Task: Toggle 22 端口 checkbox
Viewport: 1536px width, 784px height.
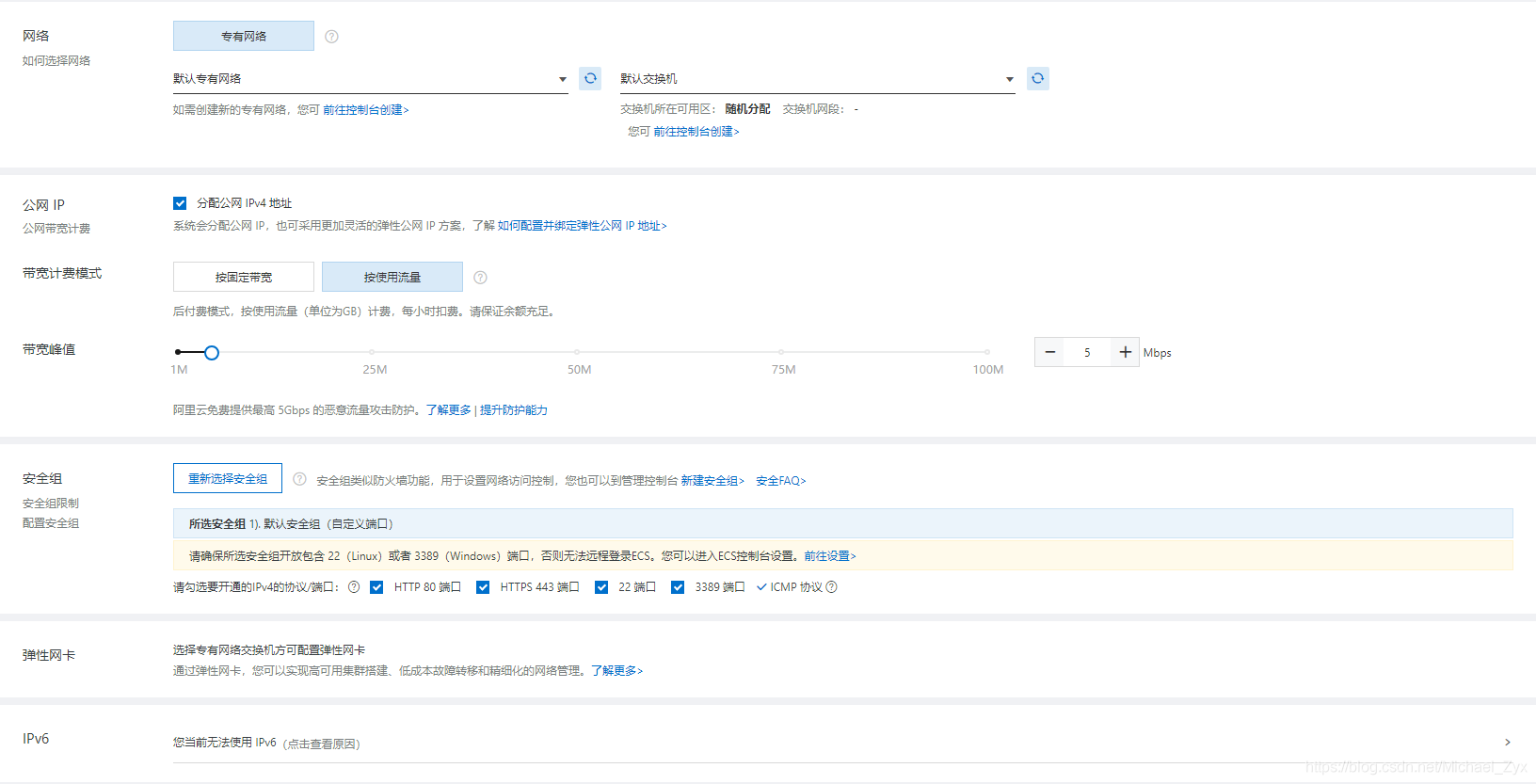Action: (x=601, y=587)
